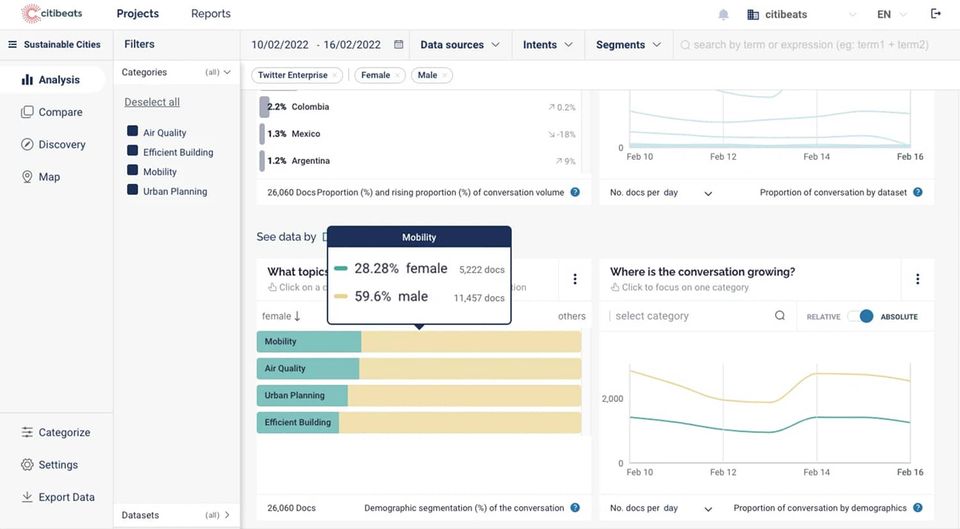Open Discovery section
Viewport: 960px width, 529px height.
pos(53,144)
